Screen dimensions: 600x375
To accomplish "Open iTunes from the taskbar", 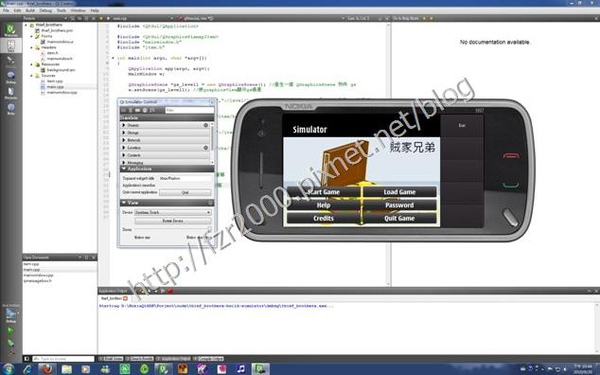I will tap(241, 369).
